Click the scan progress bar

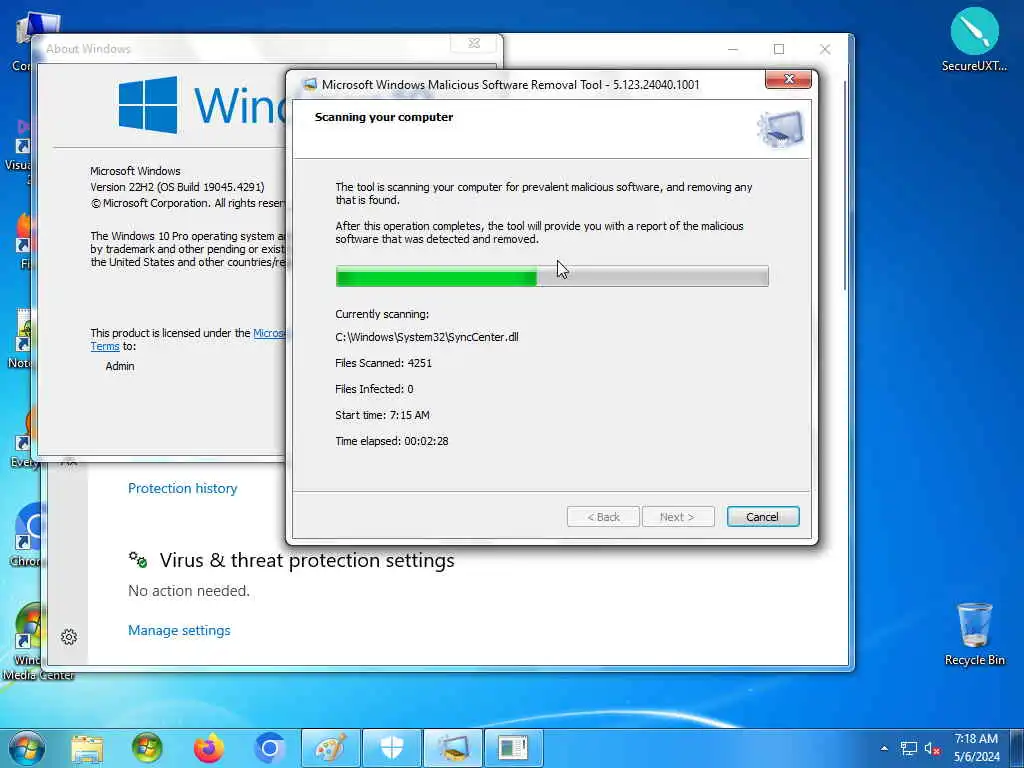click(x=552, y=276)
